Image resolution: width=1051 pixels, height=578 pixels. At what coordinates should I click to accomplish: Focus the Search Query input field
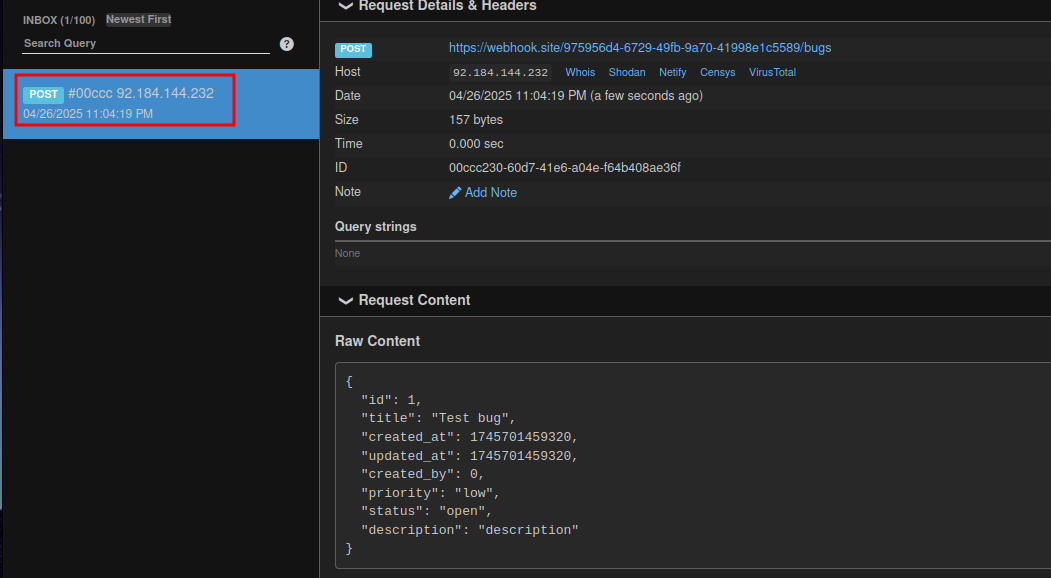click(146, 44)
